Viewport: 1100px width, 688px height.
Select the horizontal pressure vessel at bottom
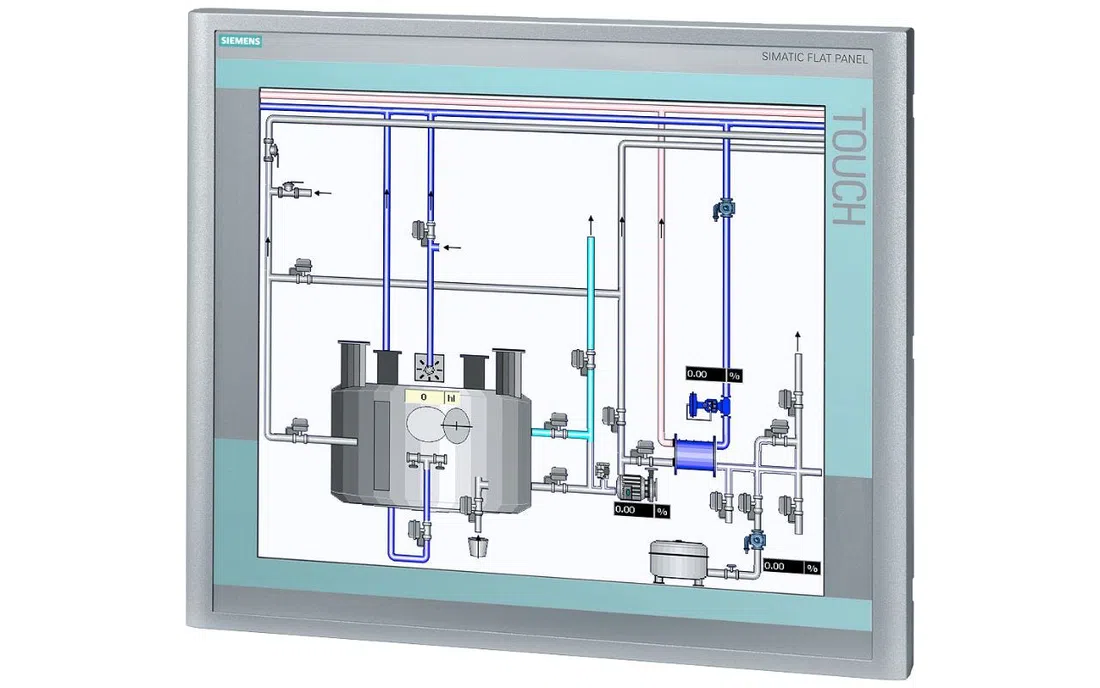677,560
